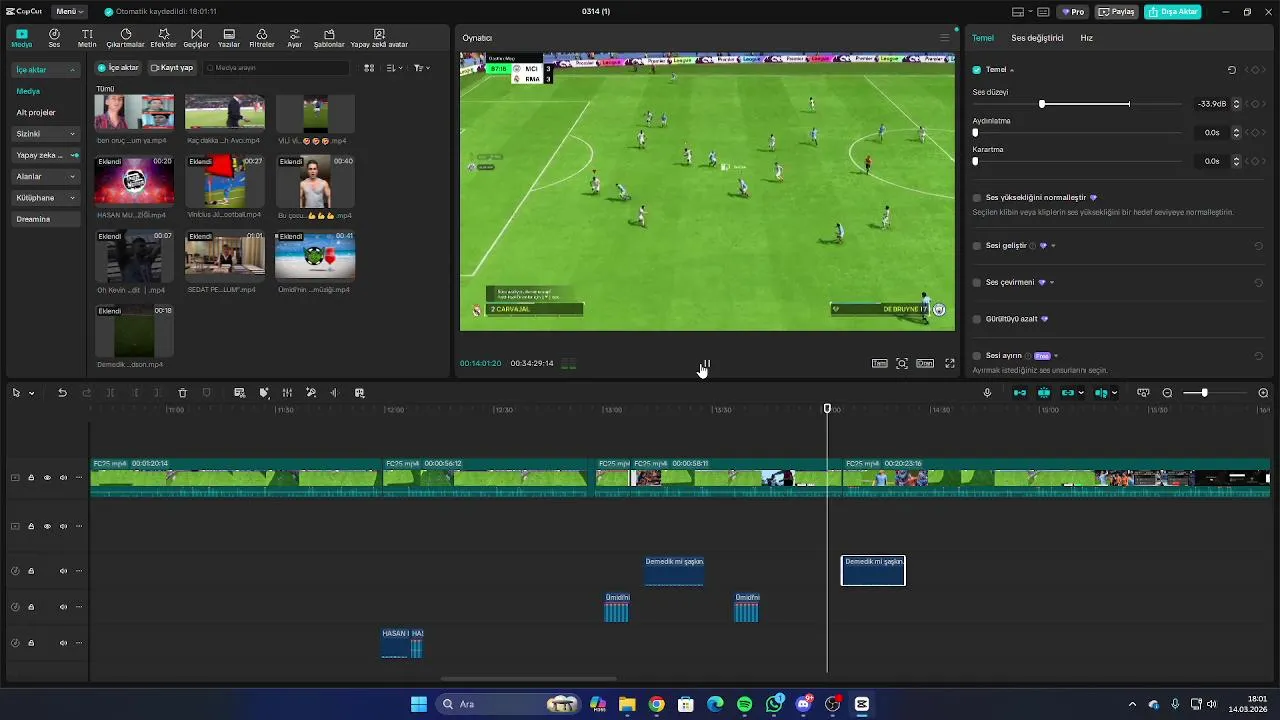The height and width of the screenshot is (720, 1280).
Task: Switch to the Ses değiştirici tab
Action: pyautogui.click(x=1037, y=38)
